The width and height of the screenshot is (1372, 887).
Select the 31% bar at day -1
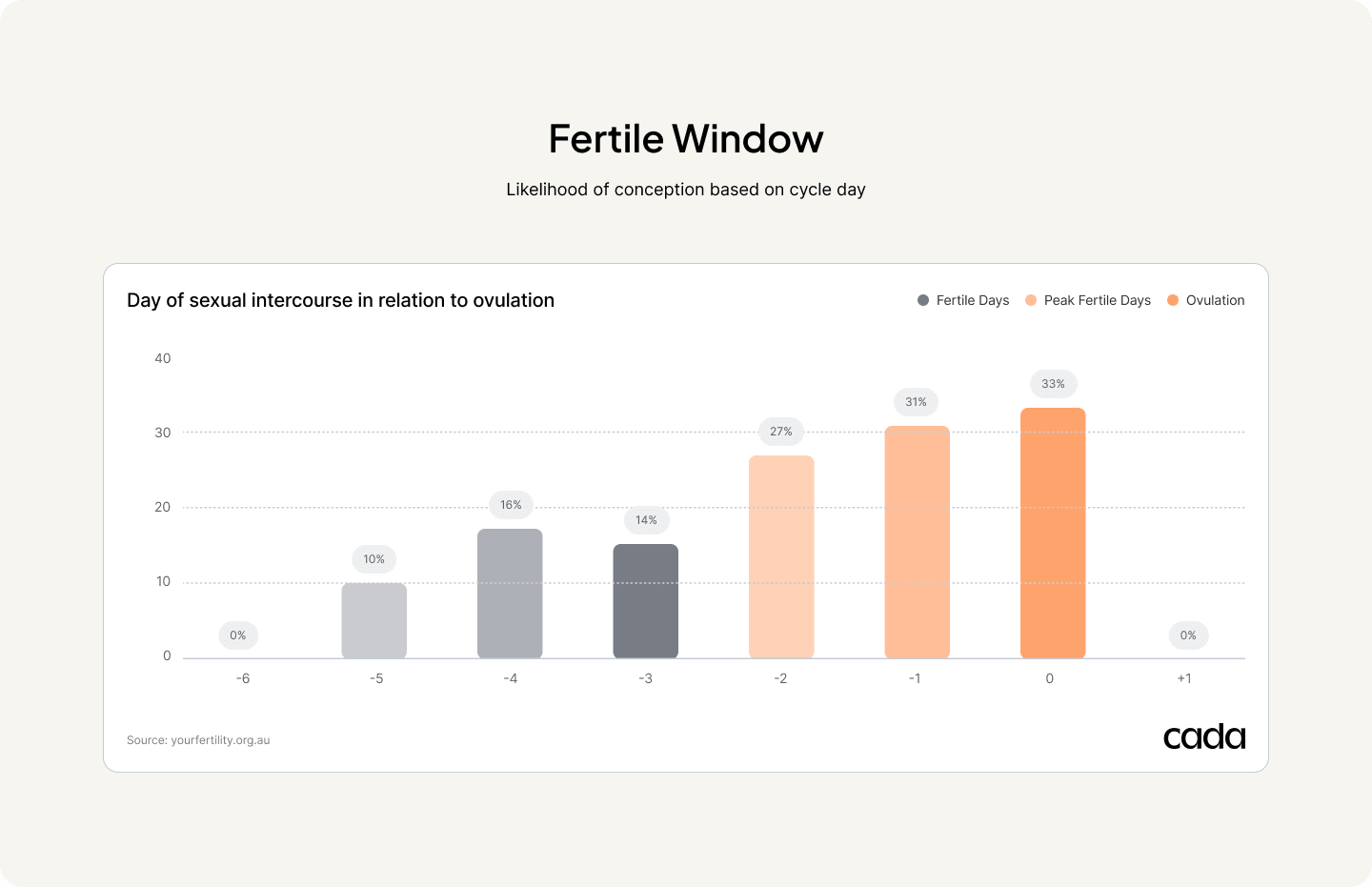tap(917, 542)
